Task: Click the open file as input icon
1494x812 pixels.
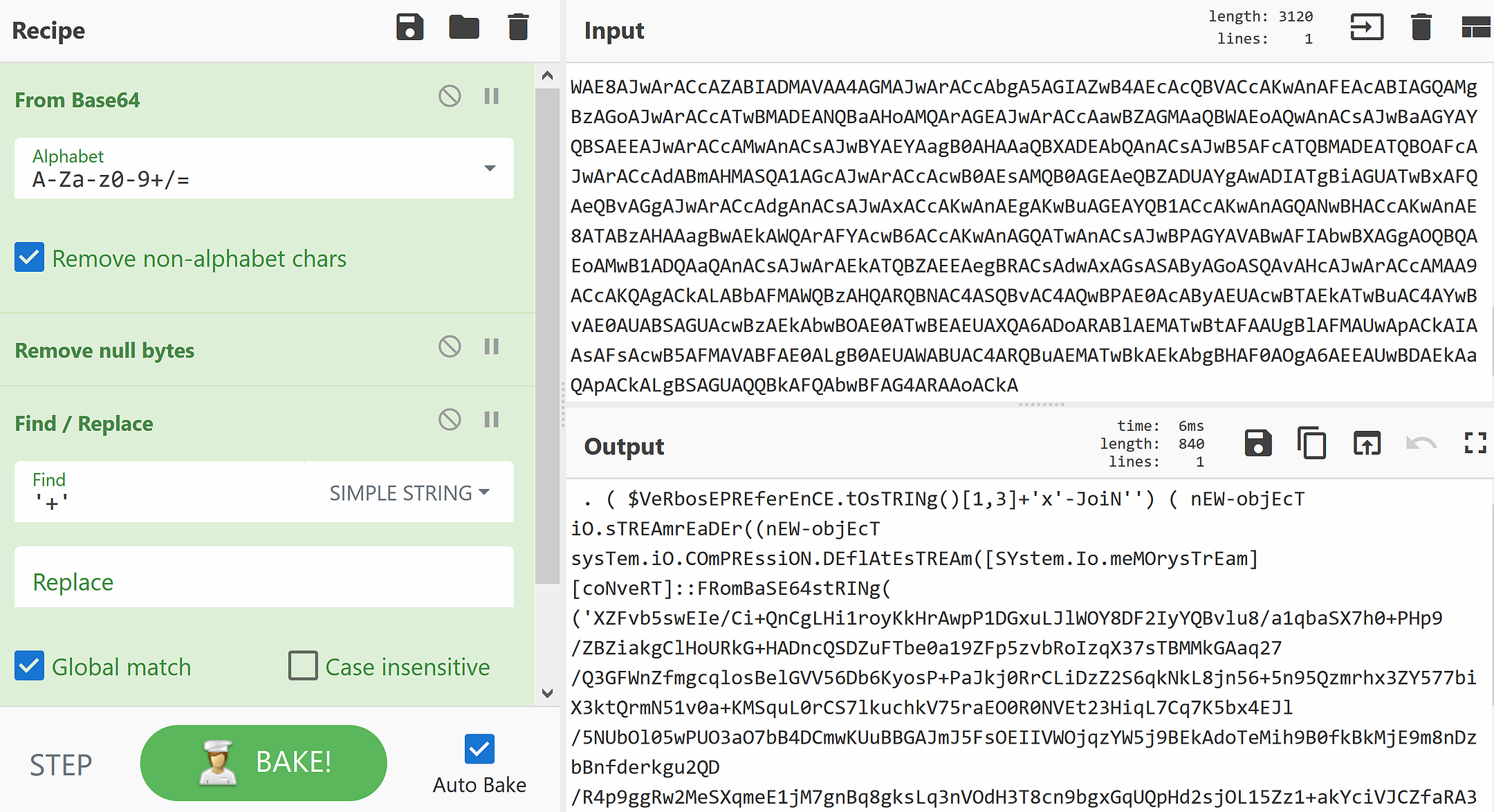Action: point(1366,28)
